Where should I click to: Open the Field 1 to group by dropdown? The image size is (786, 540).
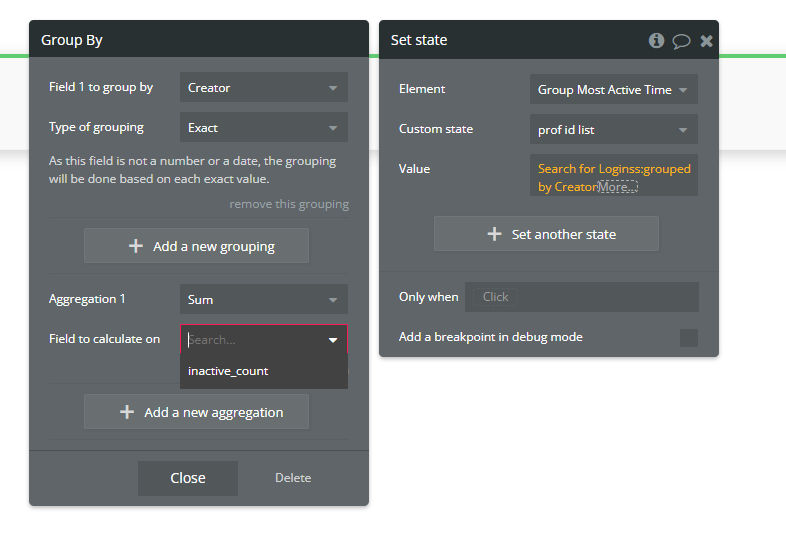[264, 88]
